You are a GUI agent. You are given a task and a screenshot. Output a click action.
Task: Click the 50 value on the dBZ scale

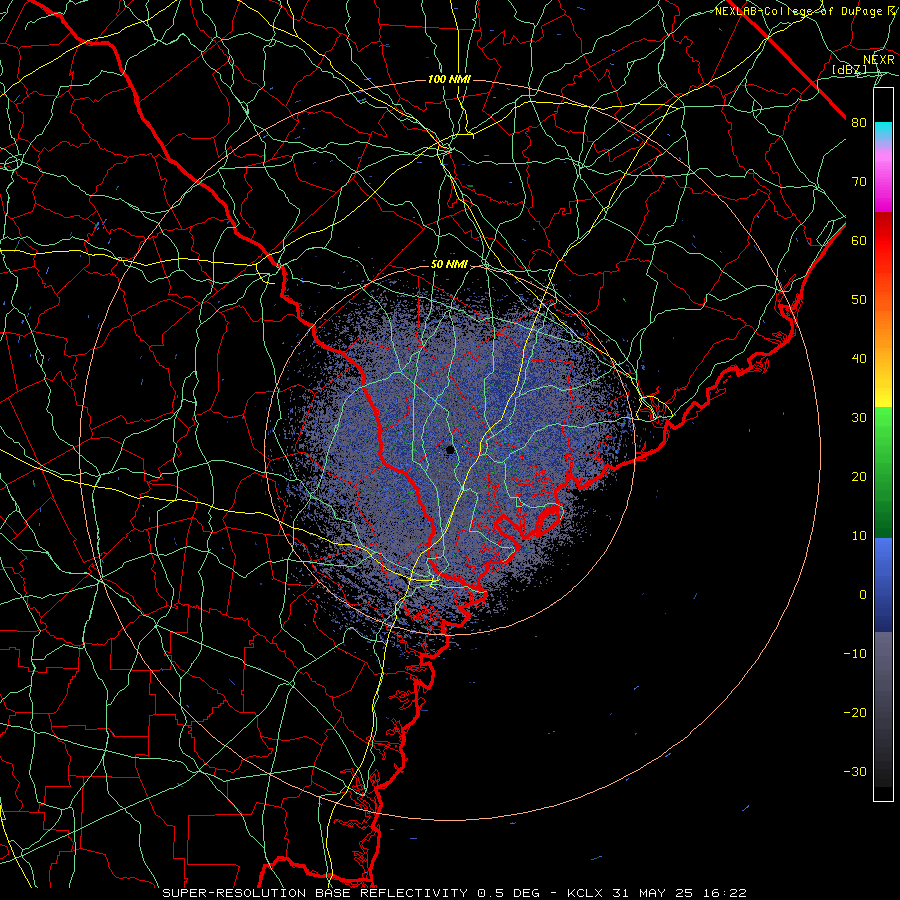pos(859,300)
